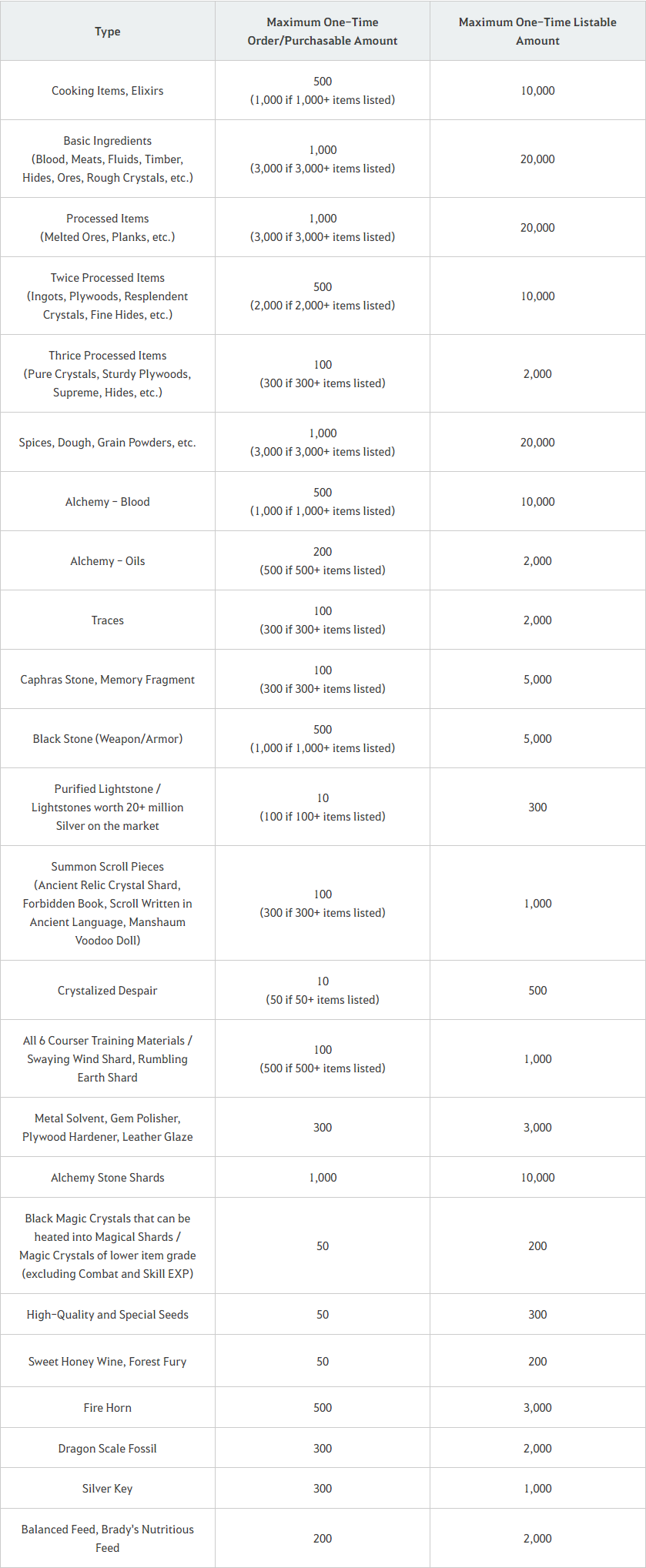The width and height of the screenshot is (646, 1568).
Task: Click the Silver Key row label
Action: click(108, 1489)
